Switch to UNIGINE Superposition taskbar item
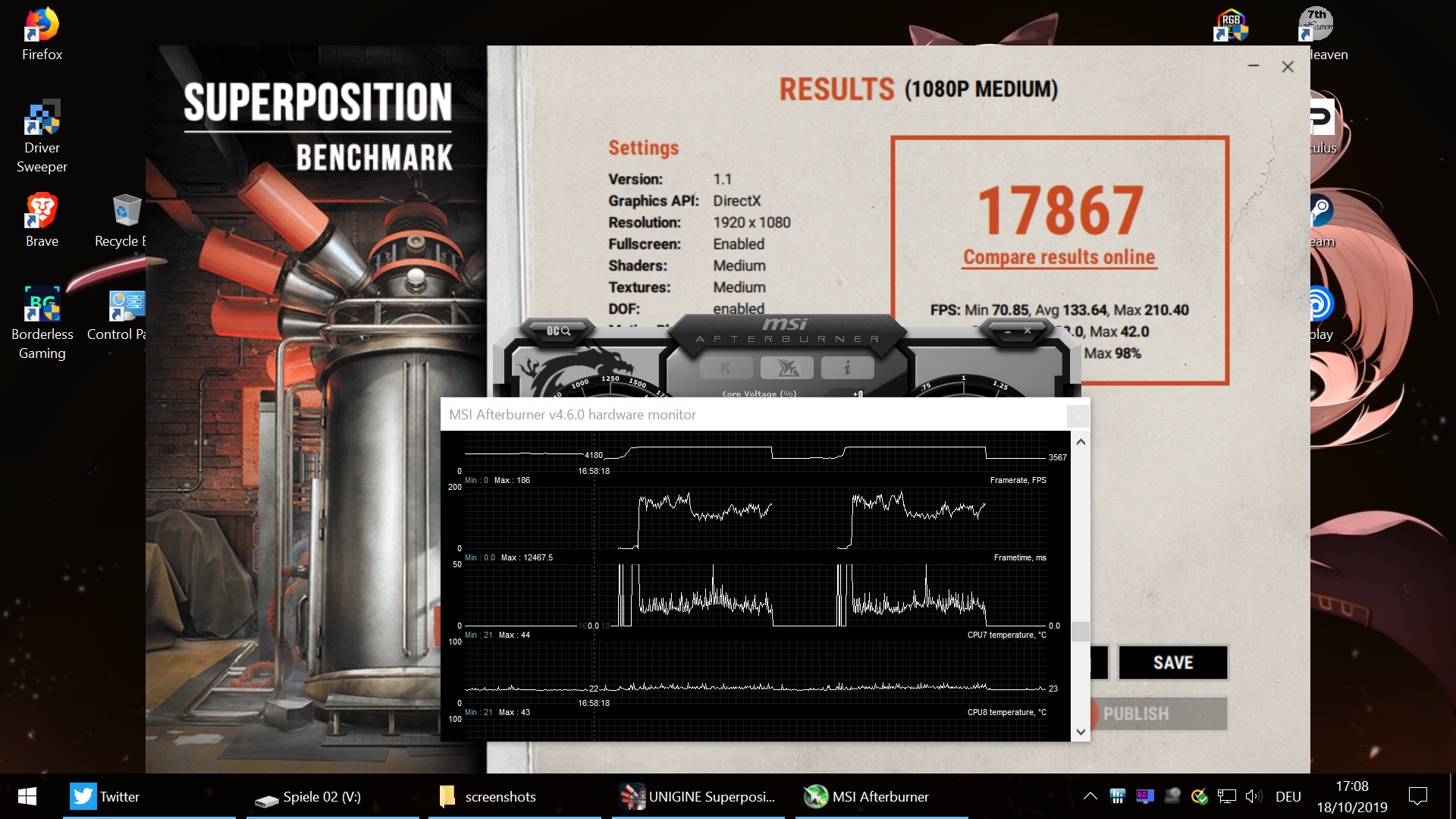 698,796
